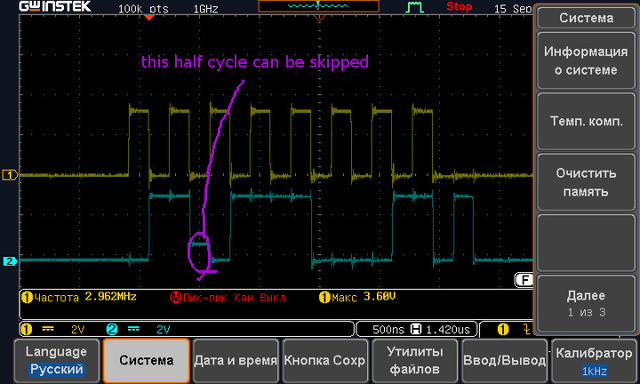Open the Language Русский menu

coord(56,361)
